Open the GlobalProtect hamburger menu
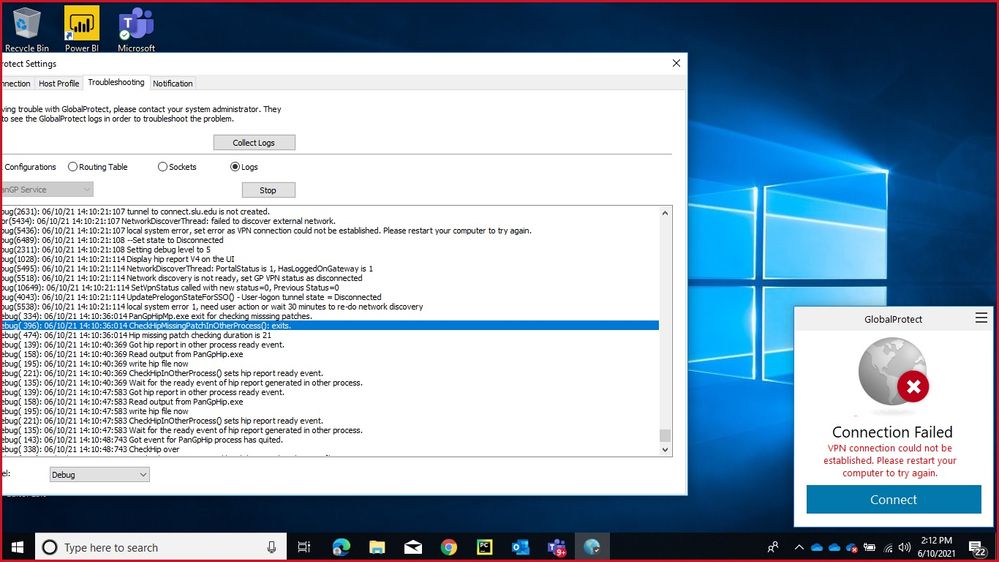Screen dimensions: 999x562 (x=981, y=319)
